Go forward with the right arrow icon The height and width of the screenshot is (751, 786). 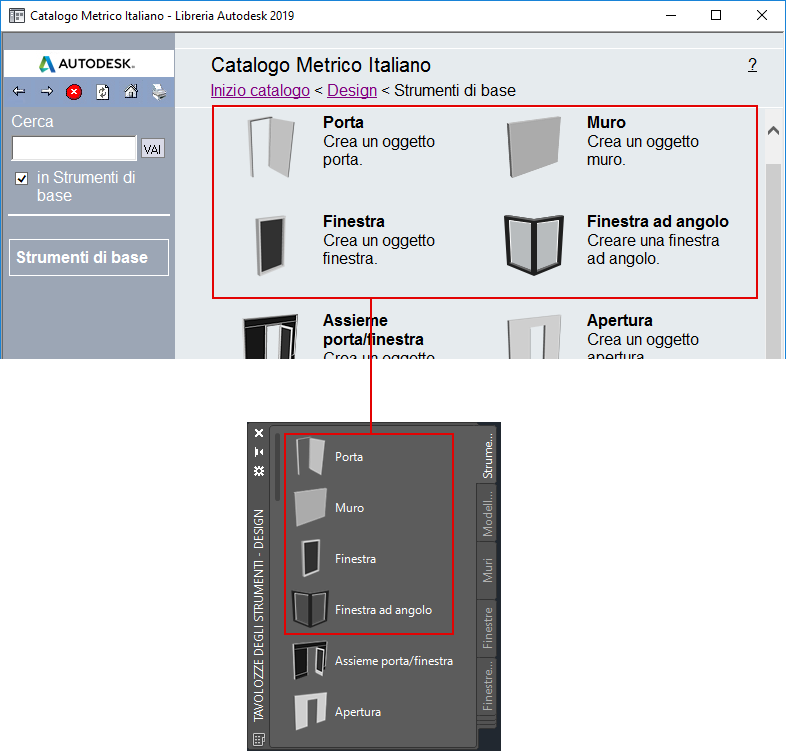tap(47, 92)
